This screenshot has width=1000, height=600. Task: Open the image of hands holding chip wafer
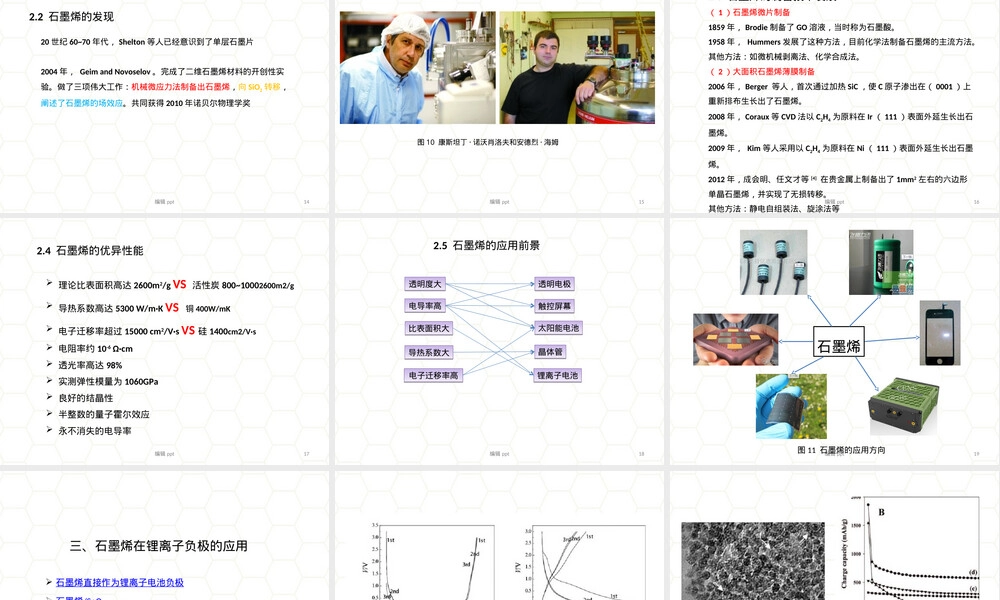click(x=735, y=339)
